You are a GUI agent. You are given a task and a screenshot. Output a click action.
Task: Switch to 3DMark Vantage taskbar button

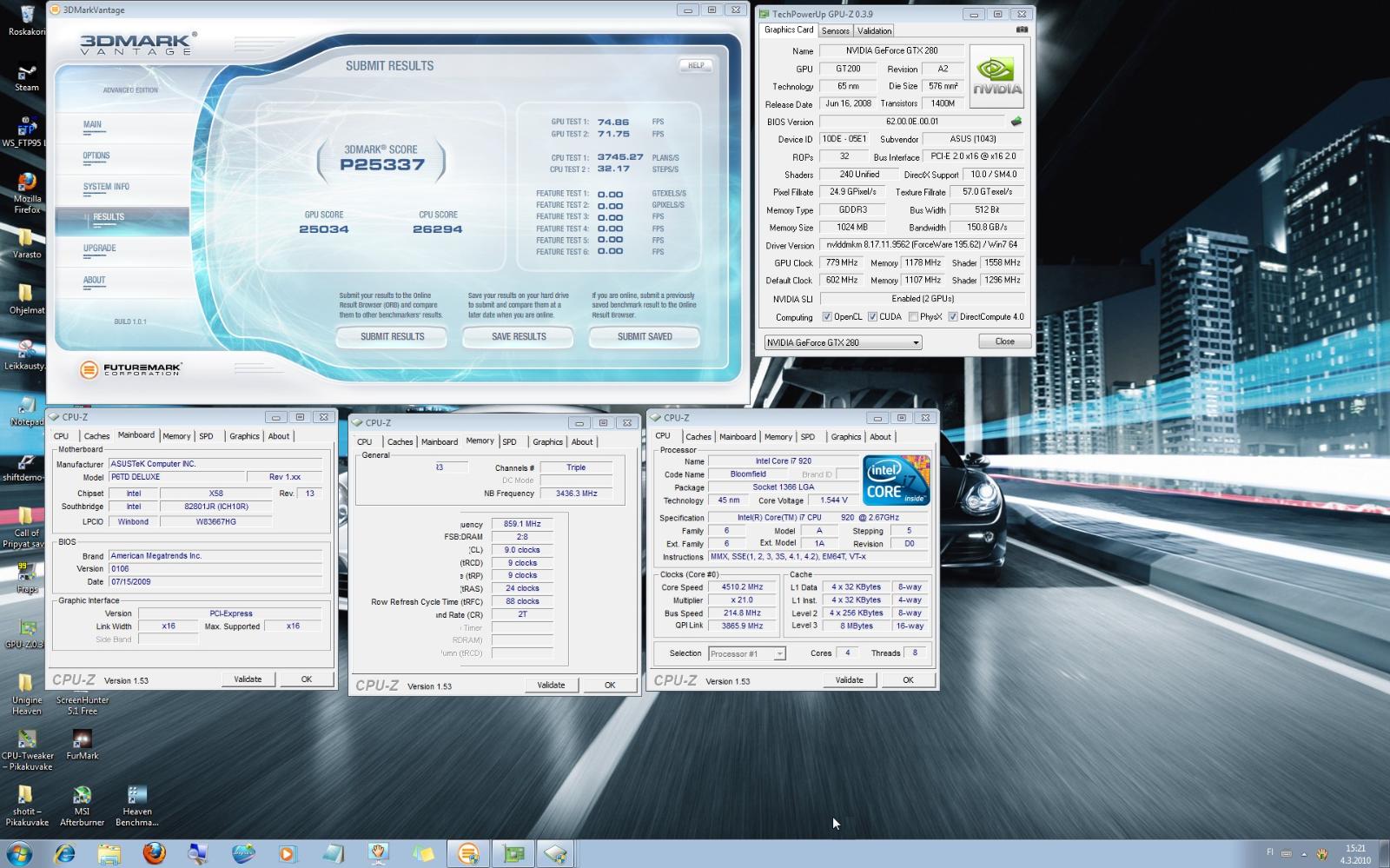coord(467,854)
